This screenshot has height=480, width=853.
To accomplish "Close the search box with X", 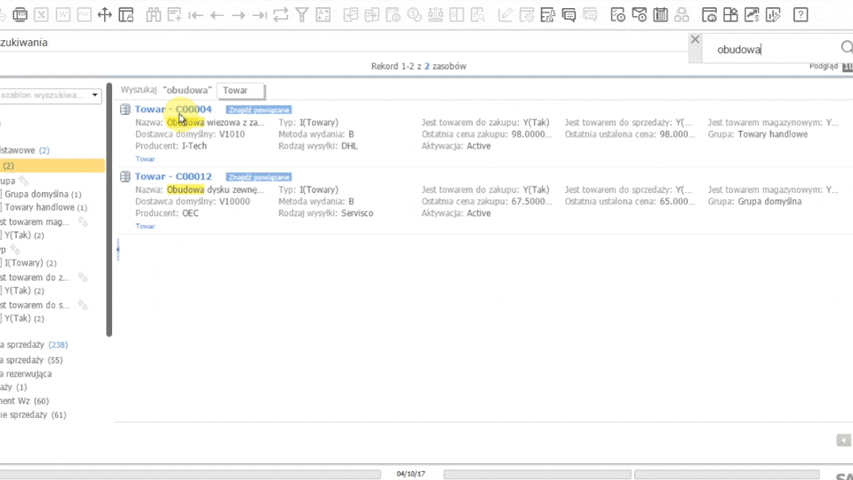I will (x=695, y=39).
